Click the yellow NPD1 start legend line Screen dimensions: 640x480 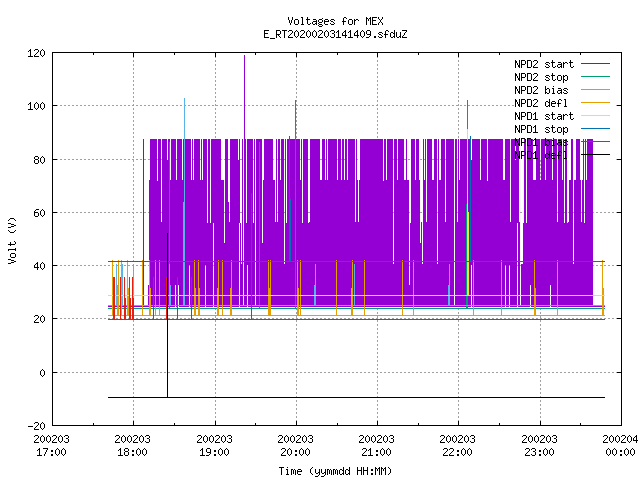tap(596, 116)
